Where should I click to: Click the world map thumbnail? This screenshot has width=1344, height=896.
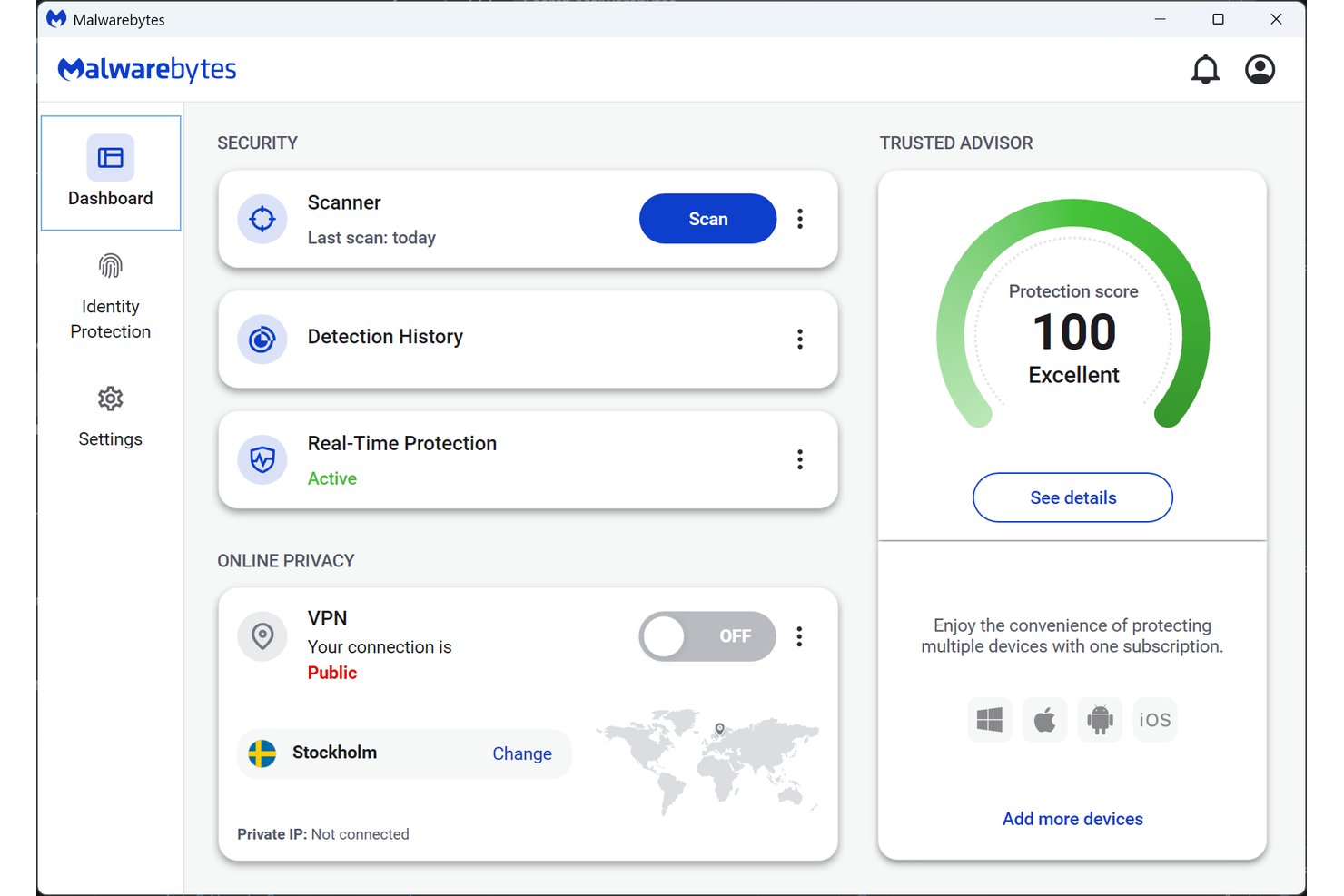click(707, 761)
